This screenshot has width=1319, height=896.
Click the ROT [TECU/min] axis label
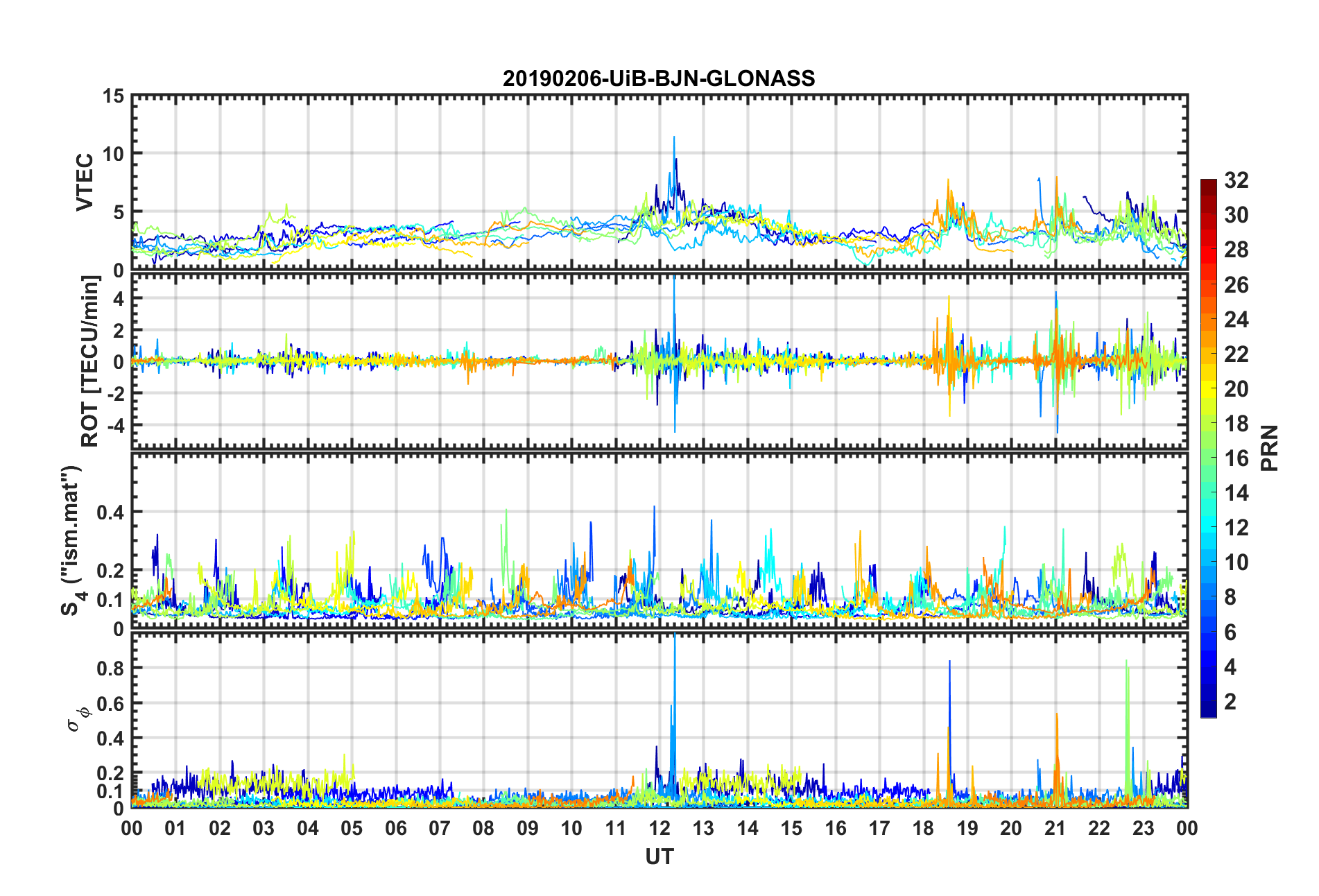point(90,361)
